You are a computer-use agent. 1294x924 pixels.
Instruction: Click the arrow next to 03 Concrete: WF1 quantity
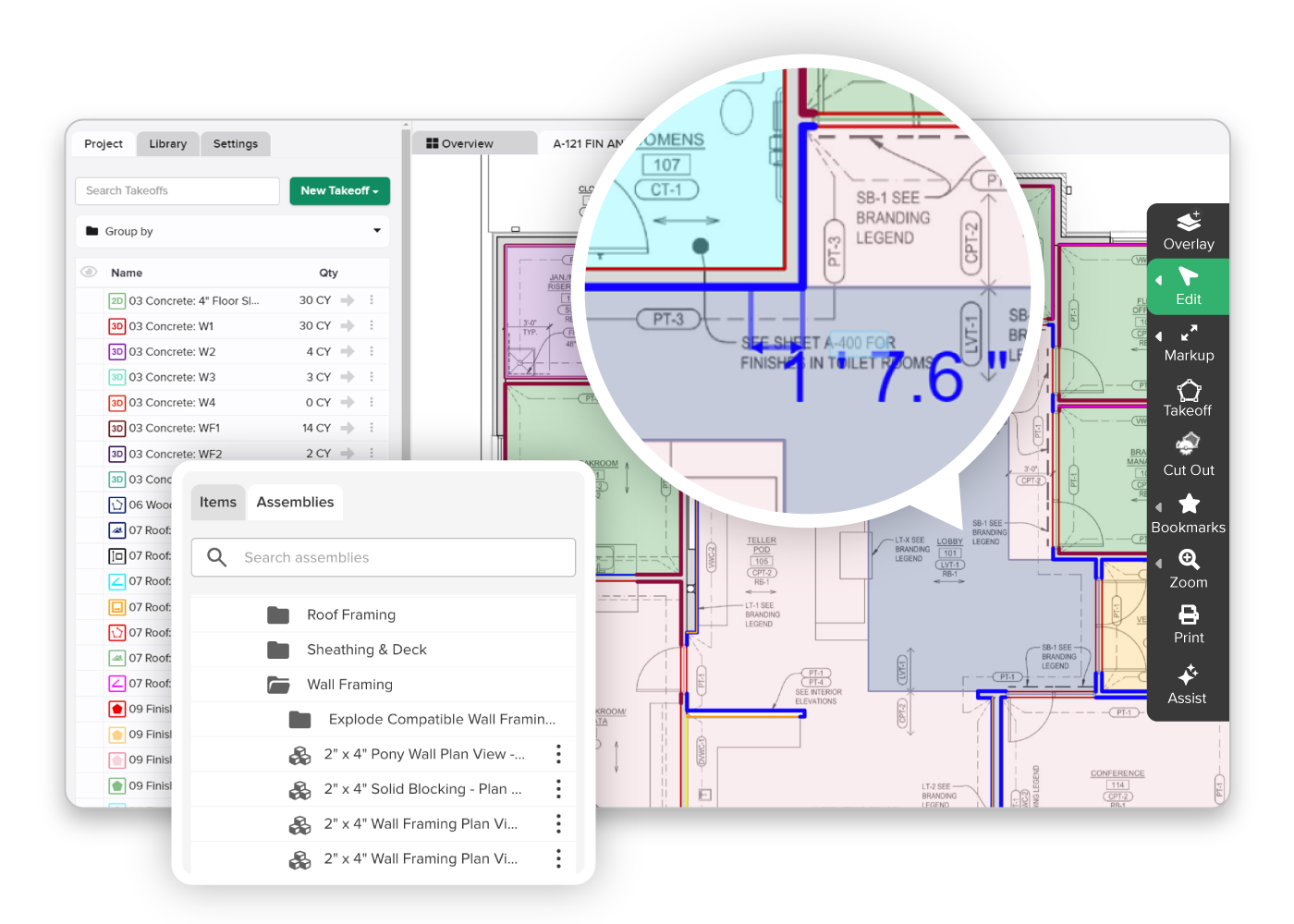(347, 428)
